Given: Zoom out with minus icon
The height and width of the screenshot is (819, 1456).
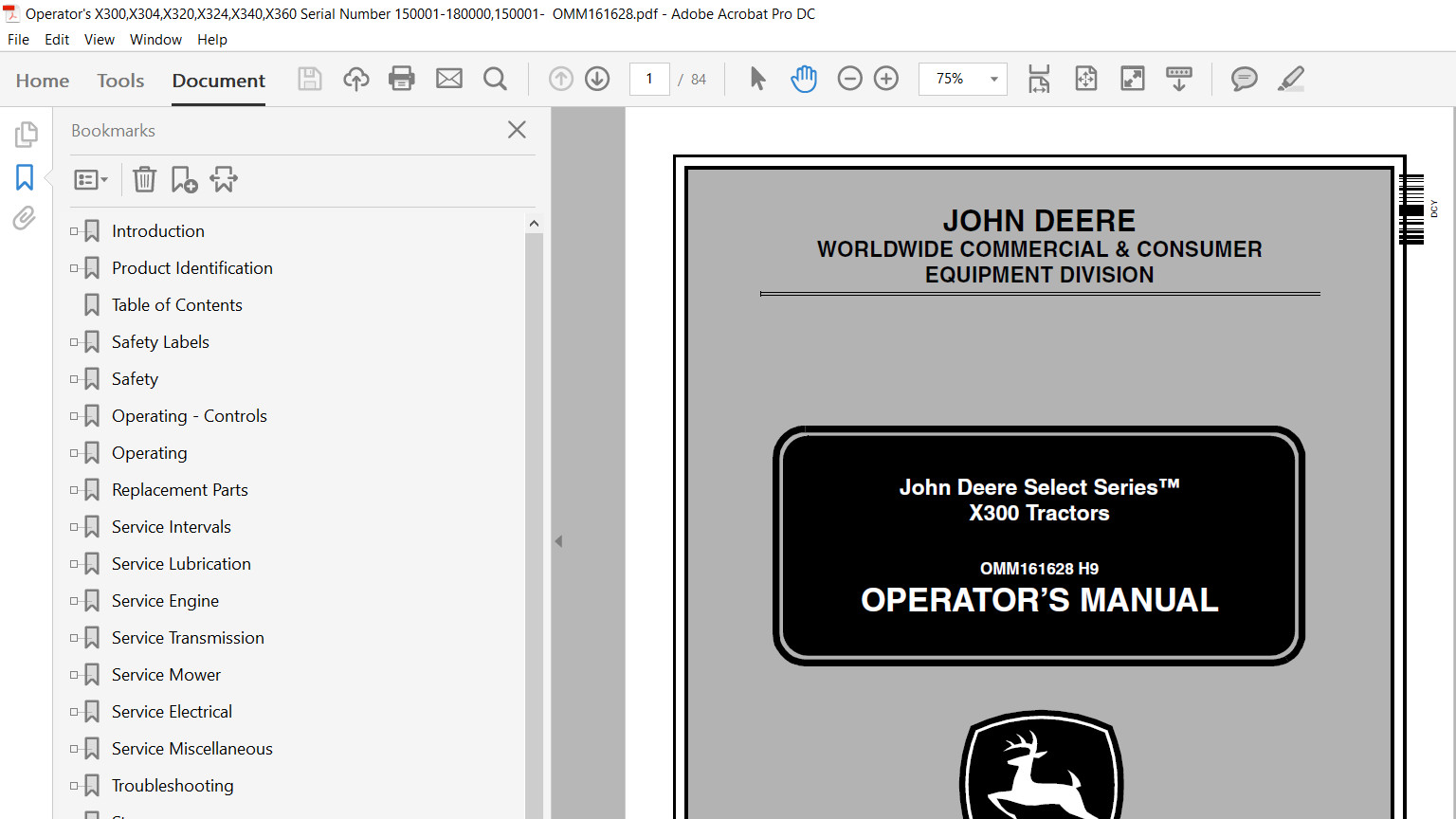Looking at the screenshot, I should pyautogui.click(x=850, y=79).
